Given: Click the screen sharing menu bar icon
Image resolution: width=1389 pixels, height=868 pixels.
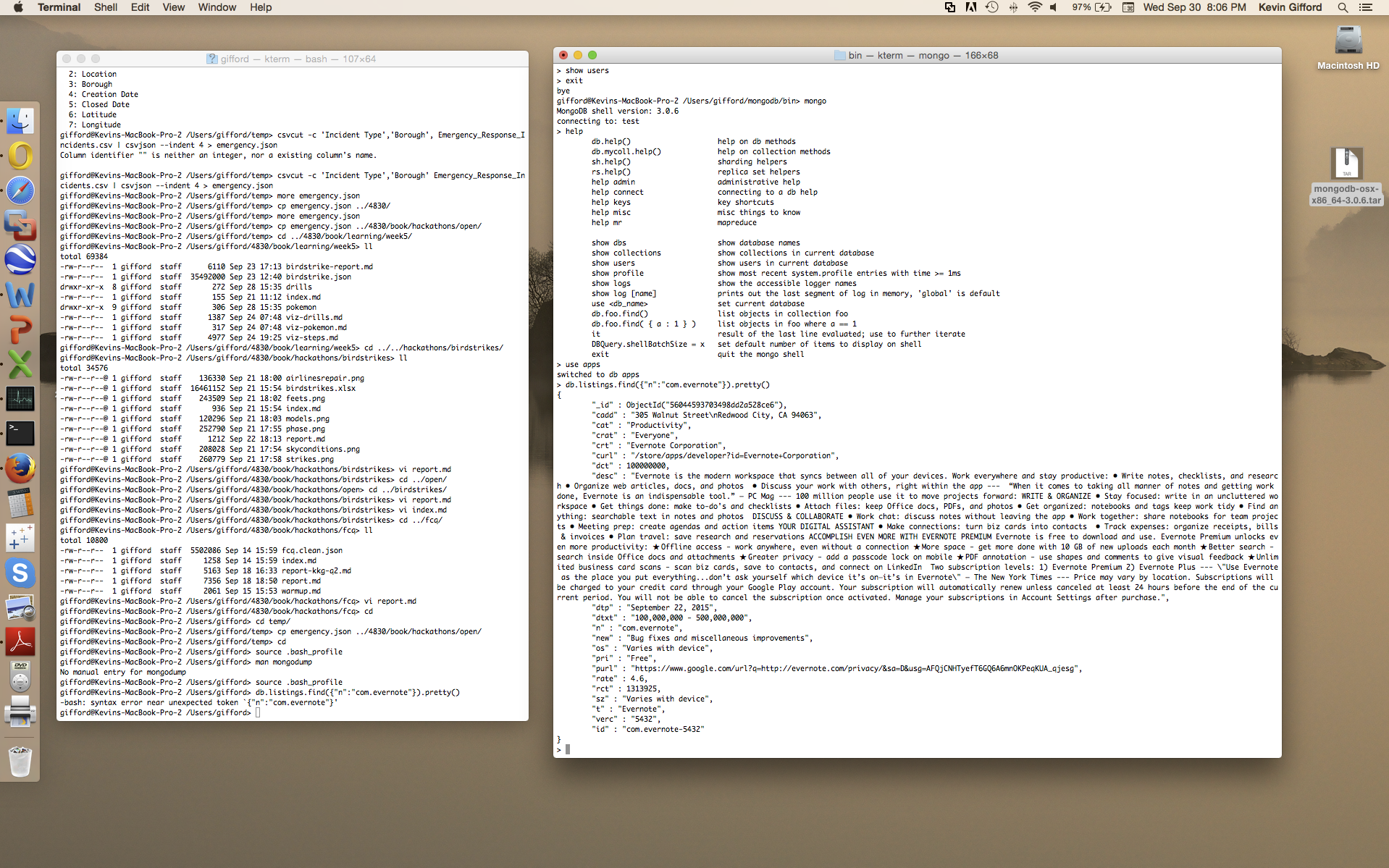Looking at the screenshot, I should [950, 7].
